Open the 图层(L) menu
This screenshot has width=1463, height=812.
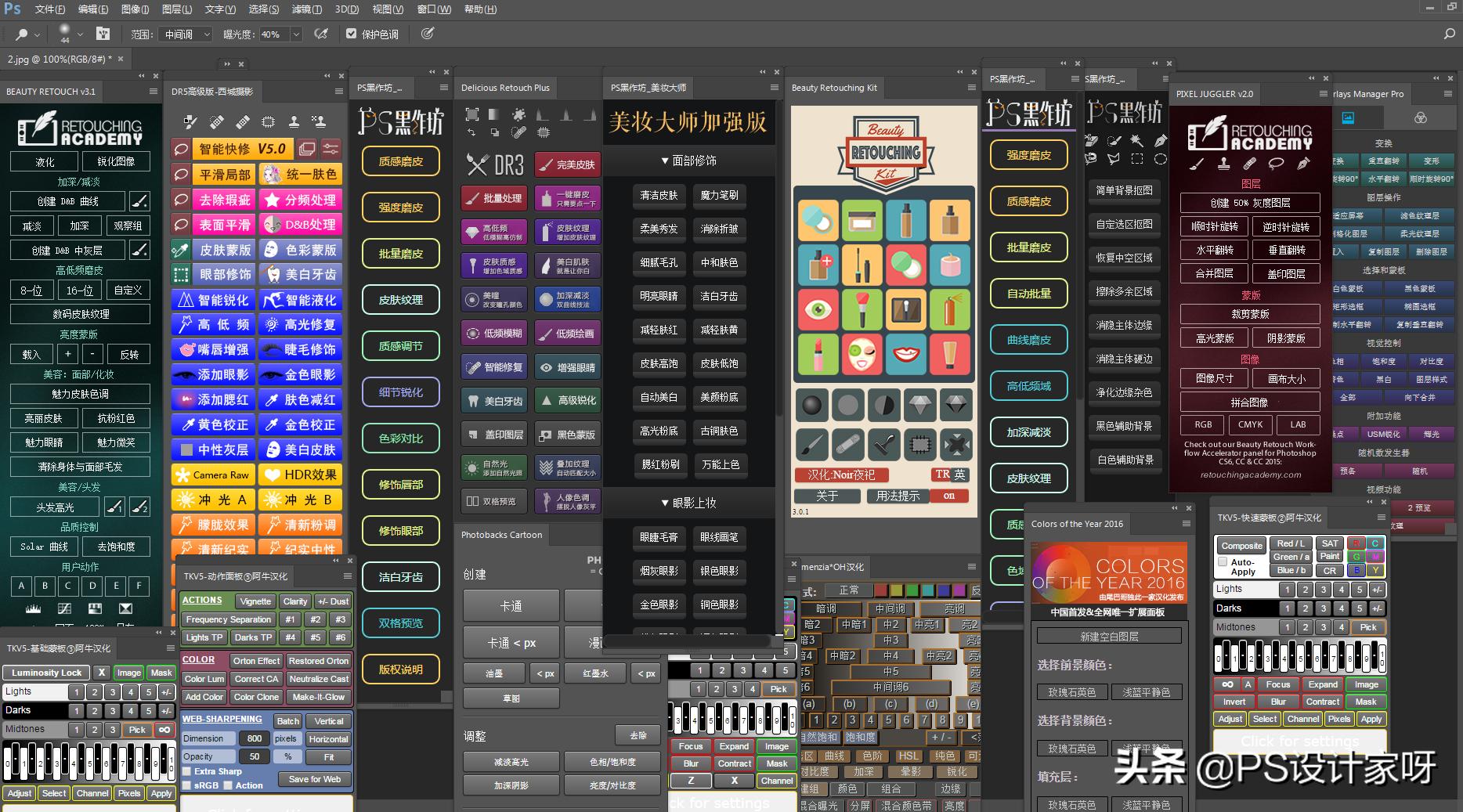pyautogui.click(x=176, y=9)
